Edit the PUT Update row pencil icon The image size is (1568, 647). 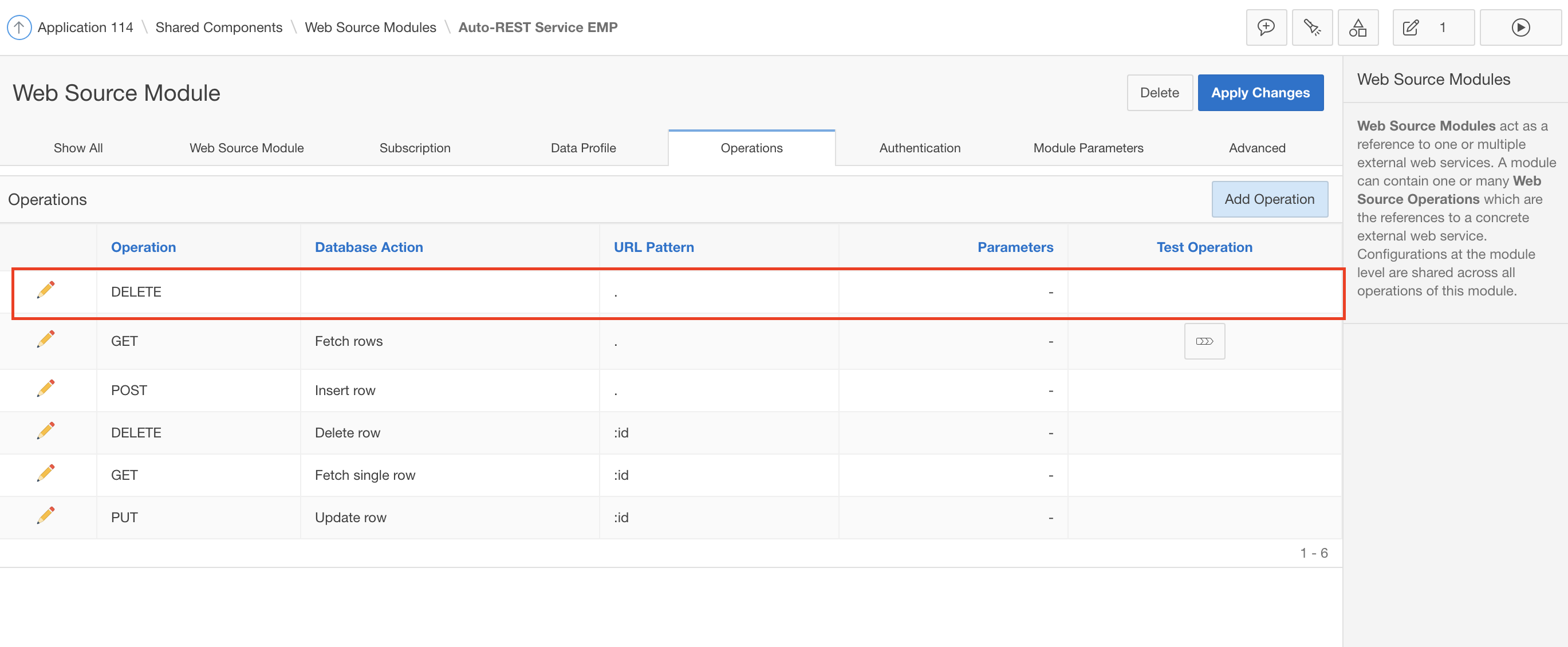pyautogui.click(x=46, y=516)
